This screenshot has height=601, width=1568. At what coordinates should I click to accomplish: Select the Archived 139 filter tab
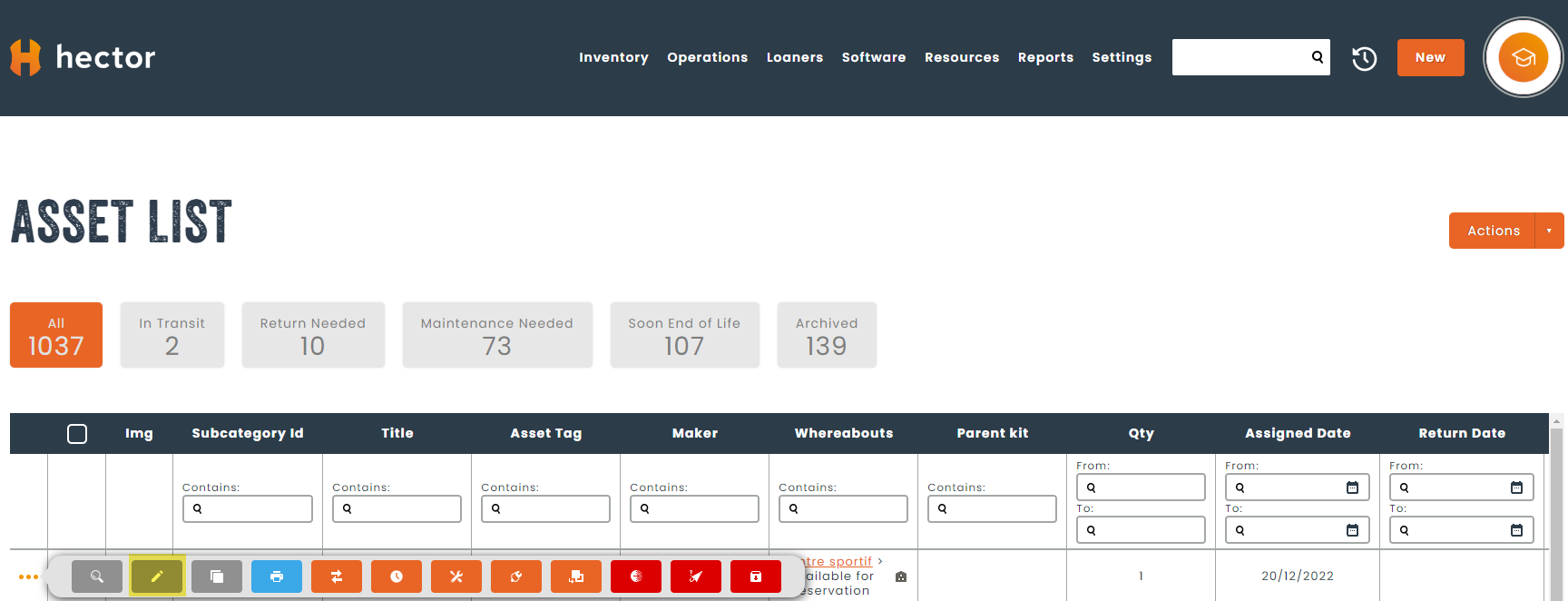tap(827, 335)
